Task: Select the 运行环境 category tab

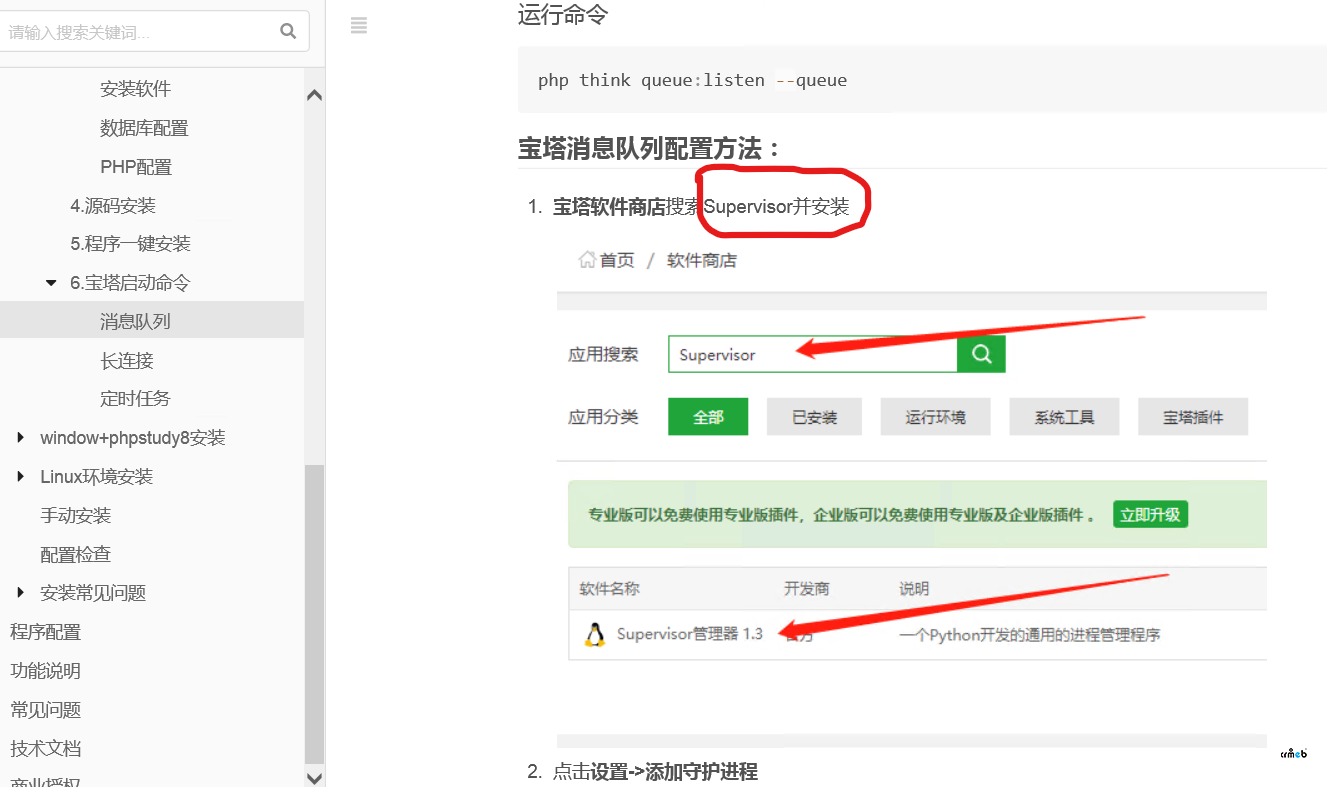Action: pyautogui.click(x=935, y=417)
